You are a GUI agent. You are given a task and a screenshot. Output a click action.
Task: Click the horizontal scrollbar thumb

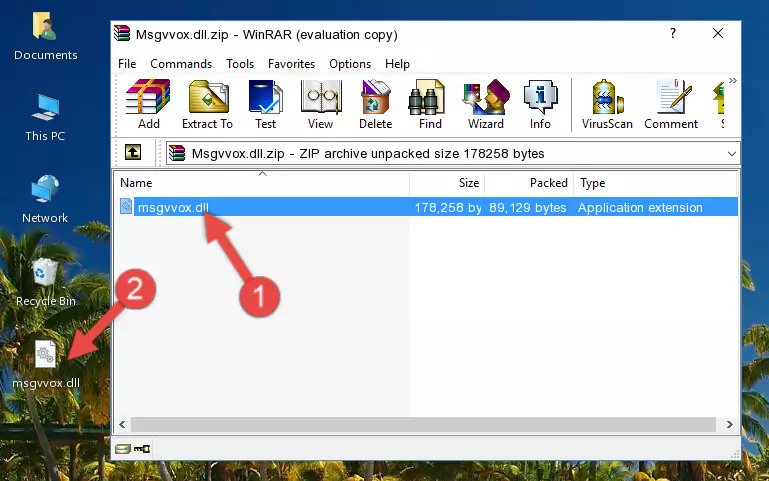(423, 424)
